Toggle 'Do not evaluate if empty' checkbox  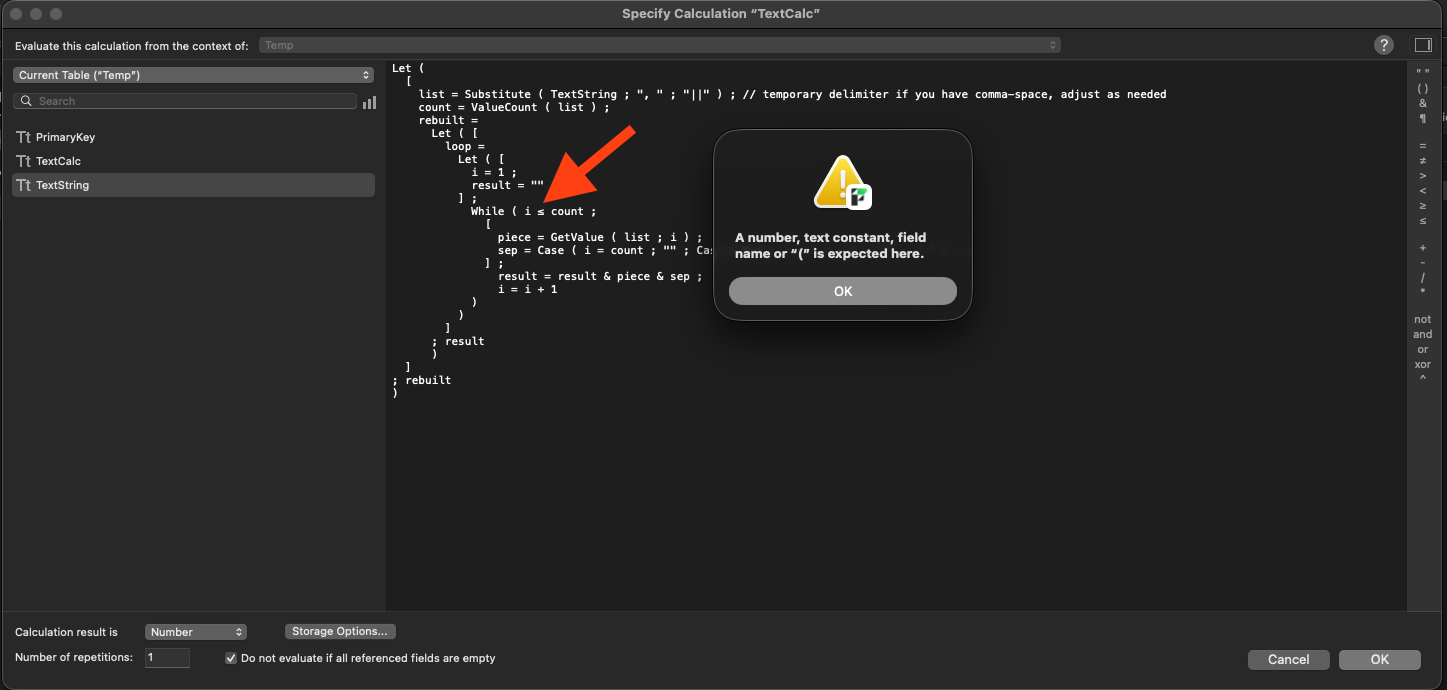click(231, 658)
